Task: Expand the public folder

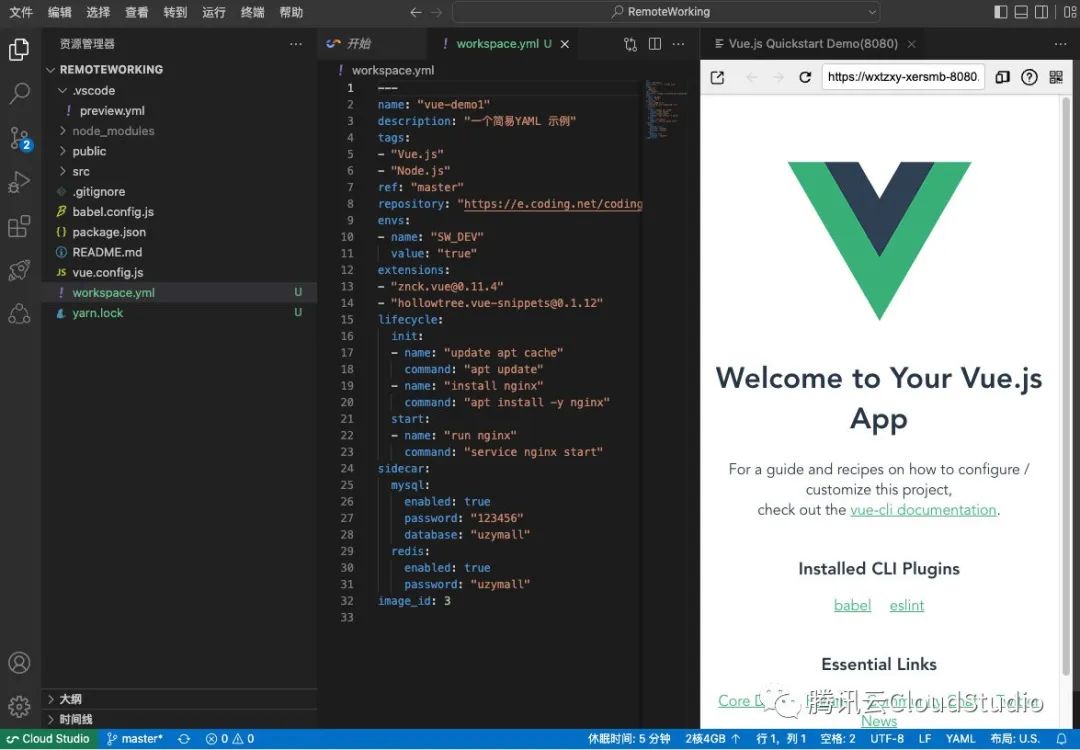Action: coord(63,151)
